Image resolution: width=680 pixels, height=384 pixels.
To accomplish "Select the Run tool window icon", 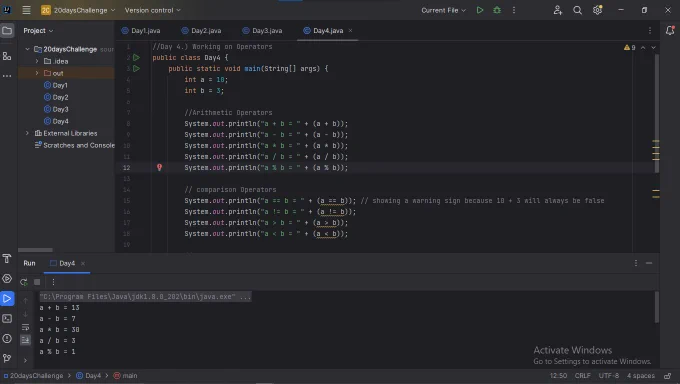I will click(7, 299).
